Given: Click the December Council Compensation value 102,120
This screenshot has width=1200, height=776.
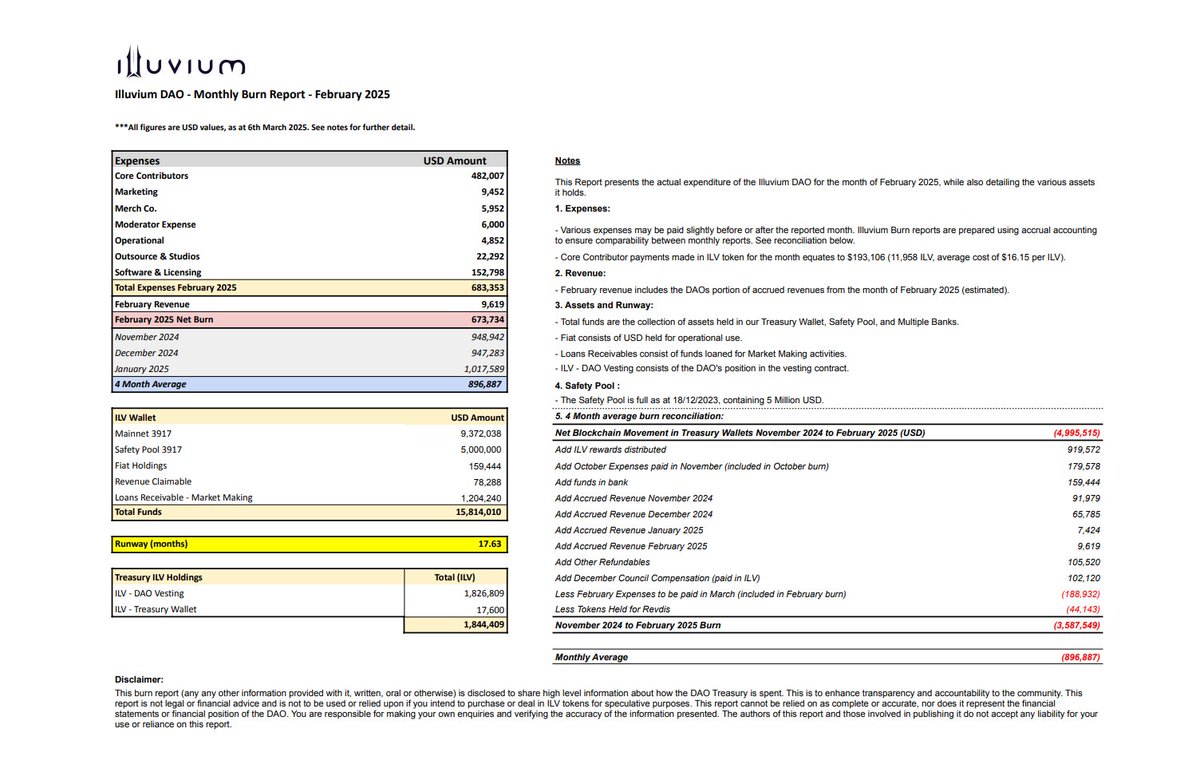Looking at the screenshot, I should coord(1083,578).
